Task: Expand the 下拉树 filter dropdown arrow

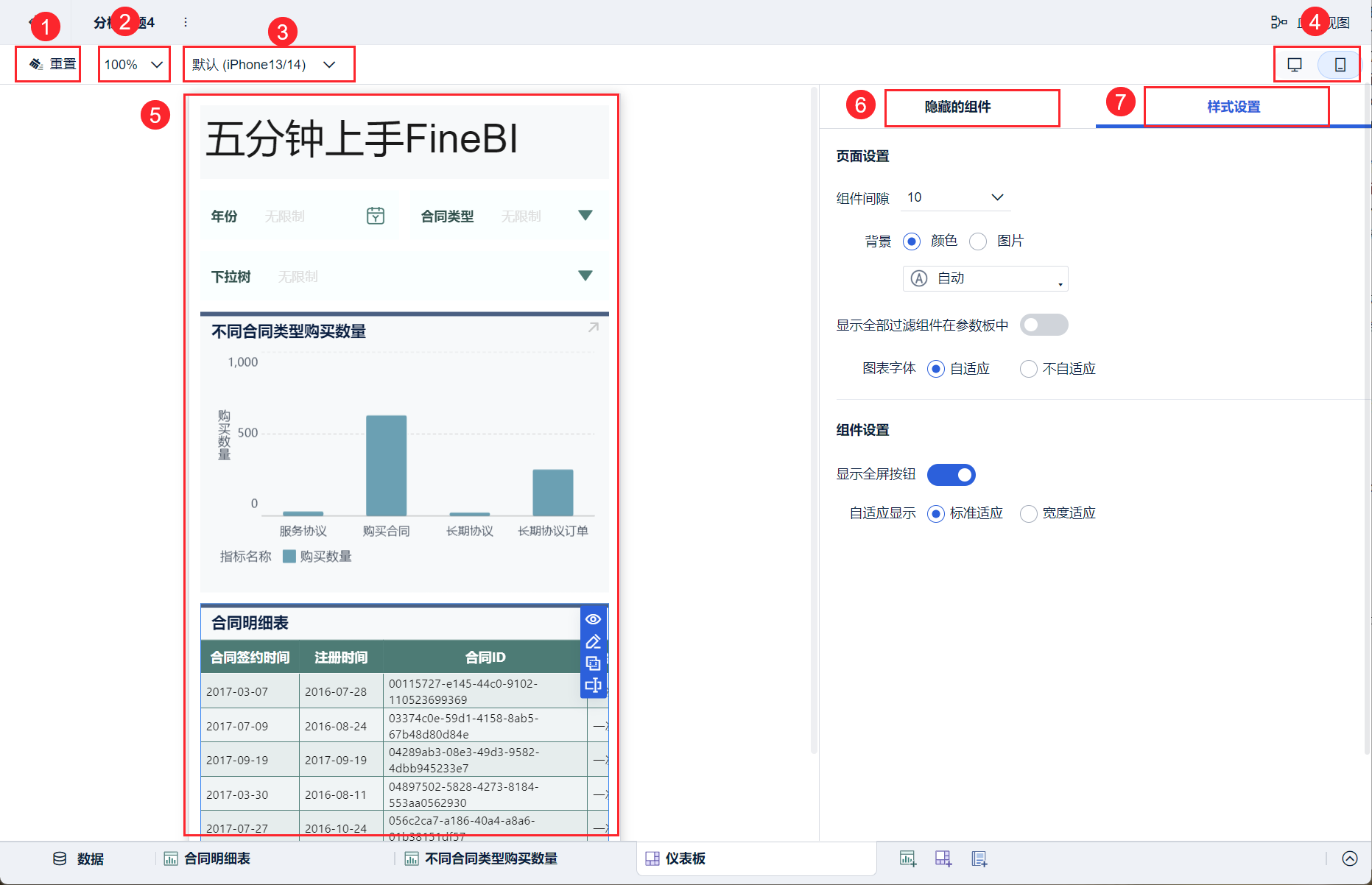Action: tap(585, 276)
